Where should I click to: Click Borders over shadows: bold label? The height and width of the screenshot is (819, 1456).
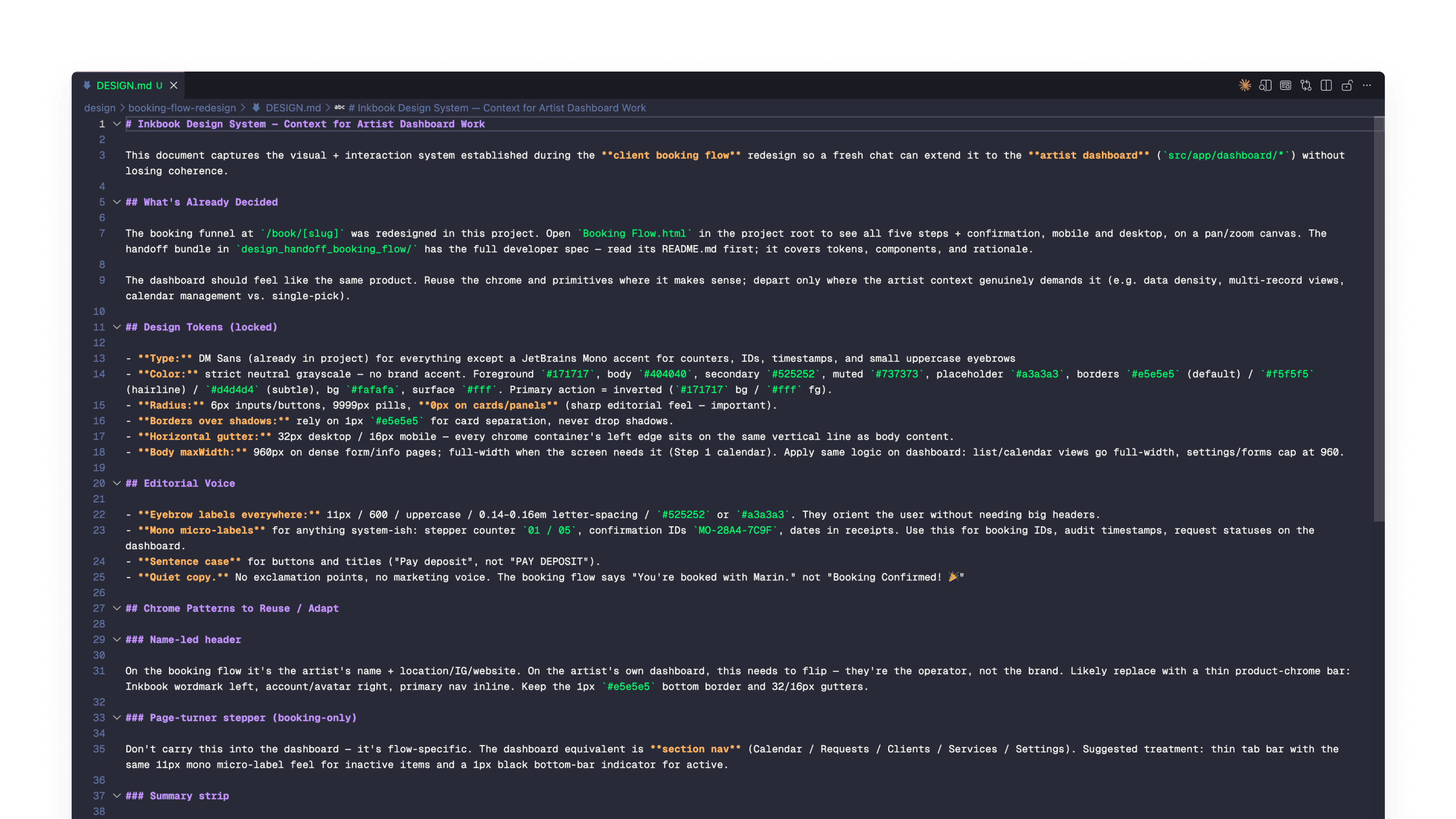click(x=214, y=421)
